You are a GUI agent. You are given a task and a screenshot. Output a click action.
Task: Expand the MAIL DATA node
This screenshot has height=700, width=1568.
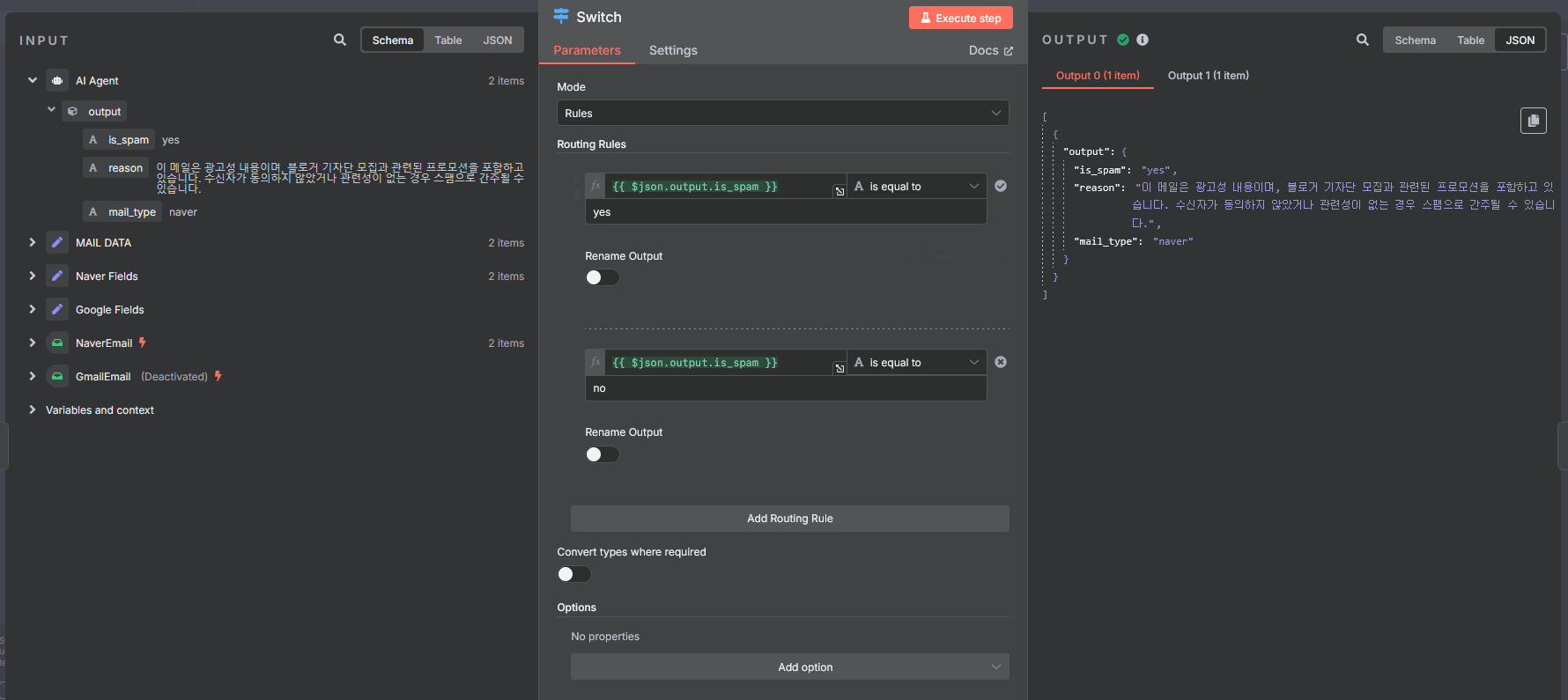(33, 242)
